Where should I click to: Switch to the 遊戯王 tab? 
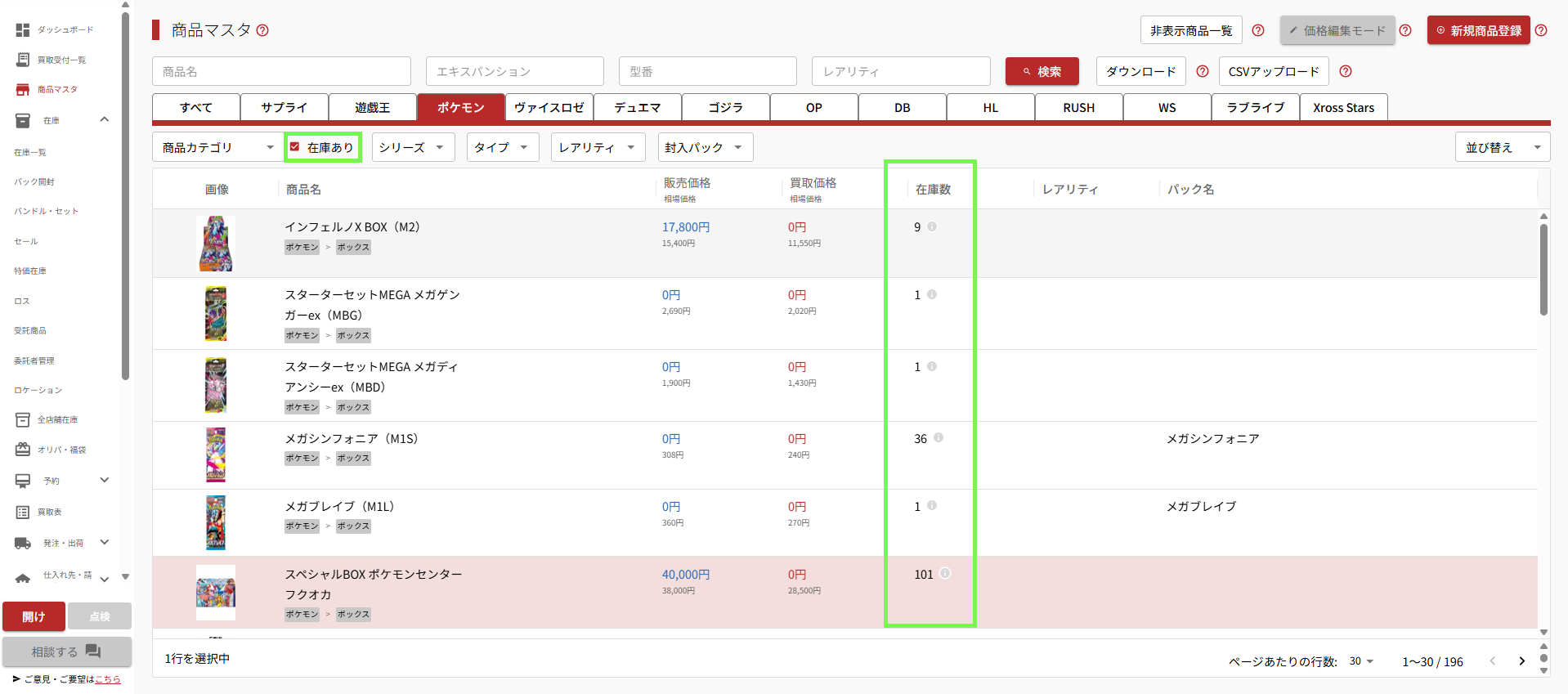click(372, 108)
